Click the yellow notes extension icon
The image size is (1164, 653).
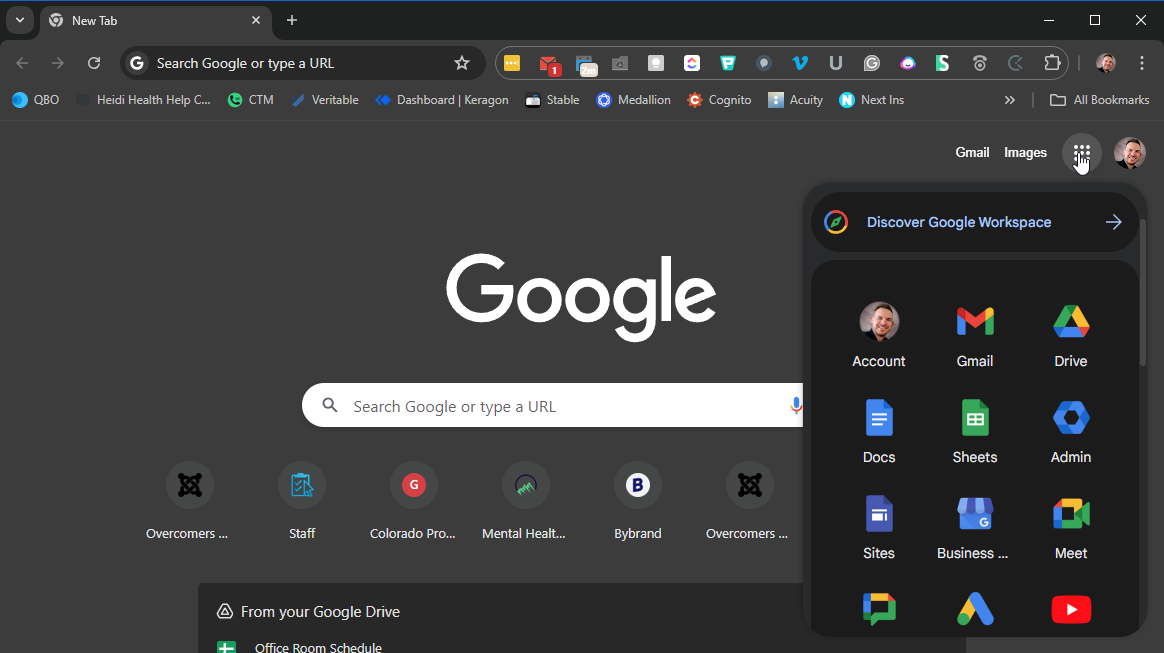[512, 63]
